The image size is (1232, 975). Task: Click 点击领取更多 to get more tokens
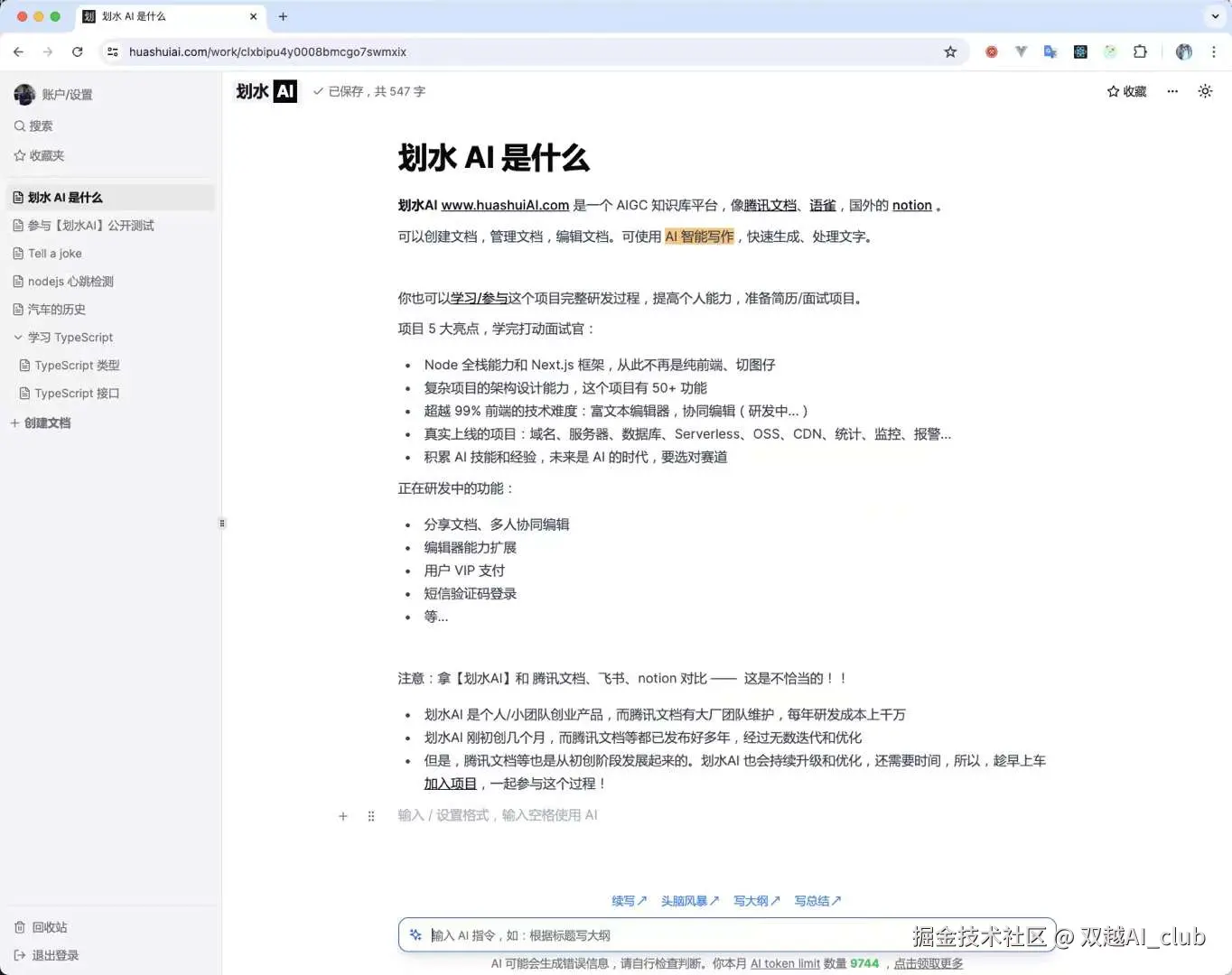[x=929, y=963]
